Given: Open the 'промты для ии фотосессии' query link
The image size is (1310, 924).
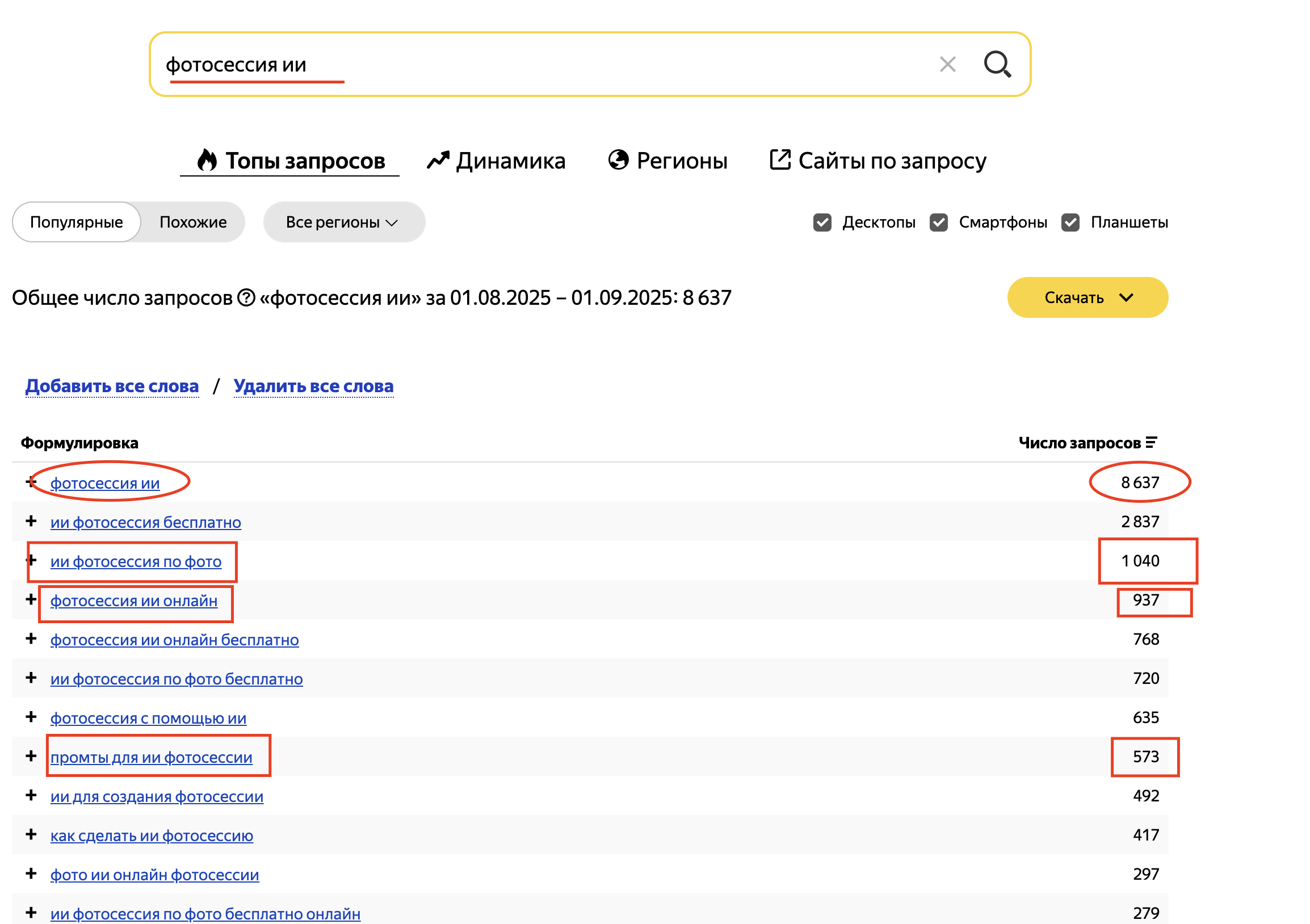Looking at the screenshot, I should (x=151, y=758).
